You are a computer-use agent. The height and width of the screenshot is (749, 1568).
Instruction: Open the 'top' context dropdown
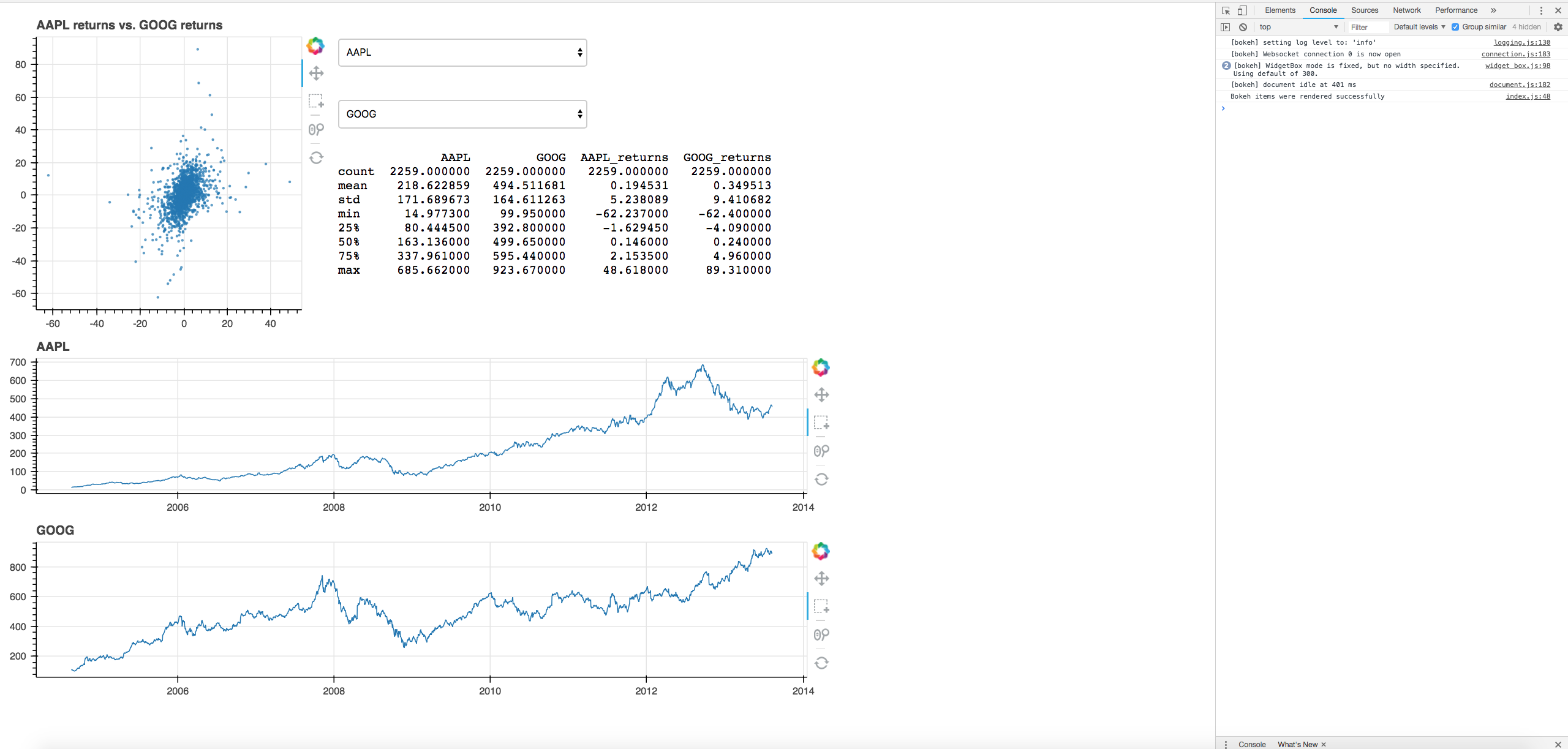(x=1298, y=27)
